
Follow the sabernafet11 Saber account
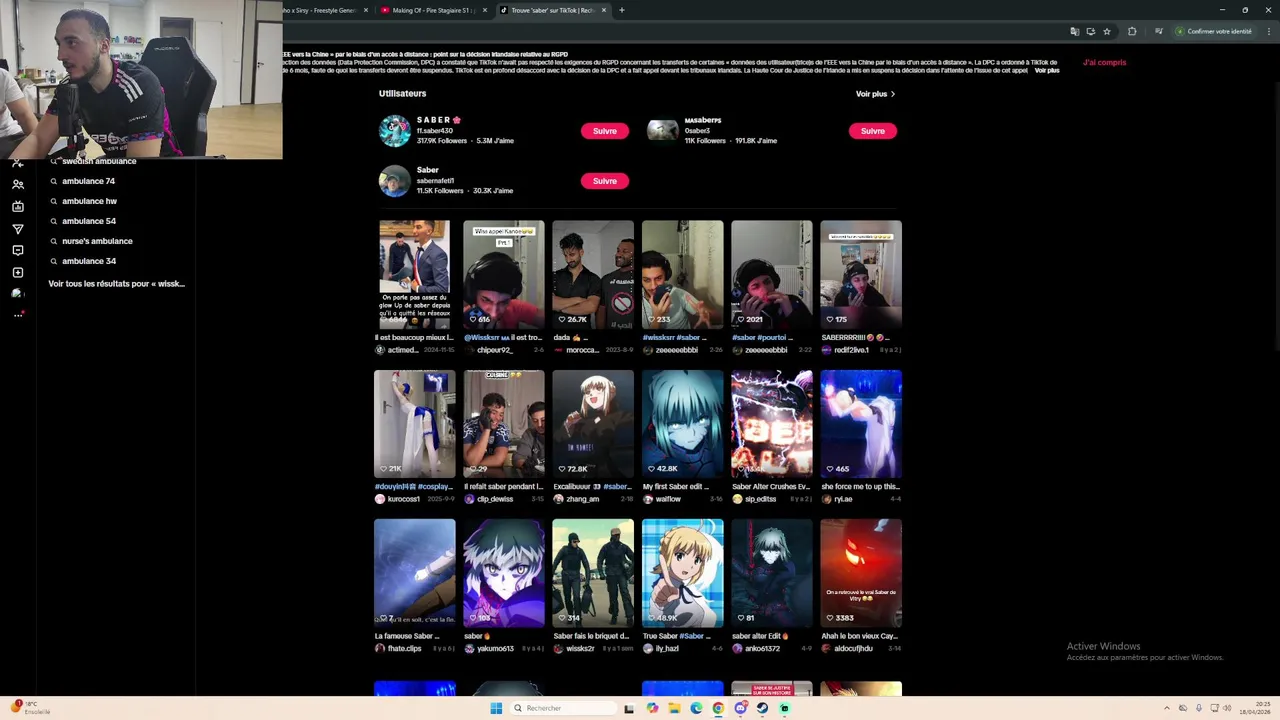pyautogui.click(x=605, y=181)
